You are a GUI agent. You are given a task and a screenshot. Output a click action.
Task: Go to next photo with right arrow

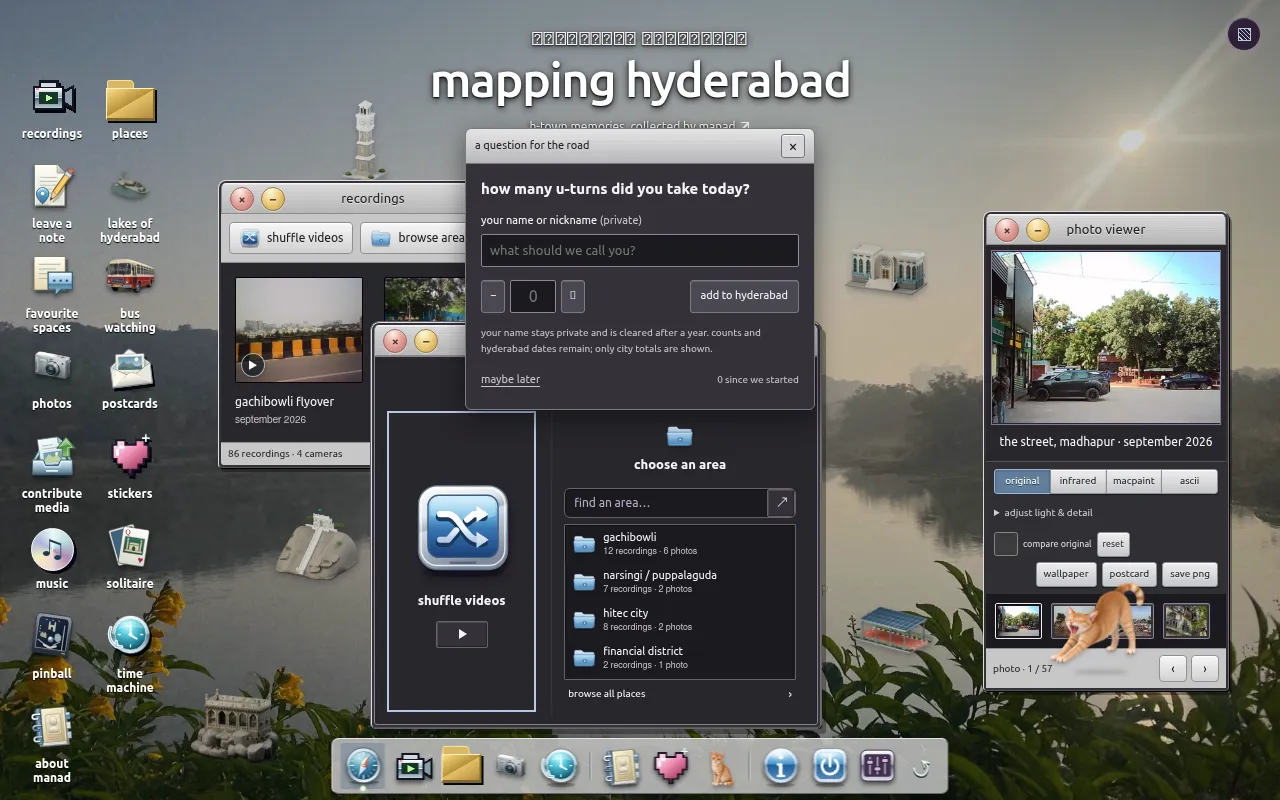tap(1205, 668)
